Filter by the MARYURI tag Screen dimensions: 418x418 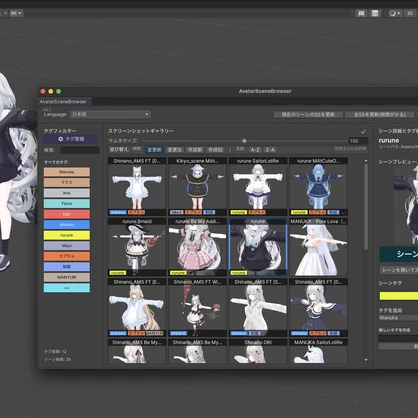(x=67, y=277)
